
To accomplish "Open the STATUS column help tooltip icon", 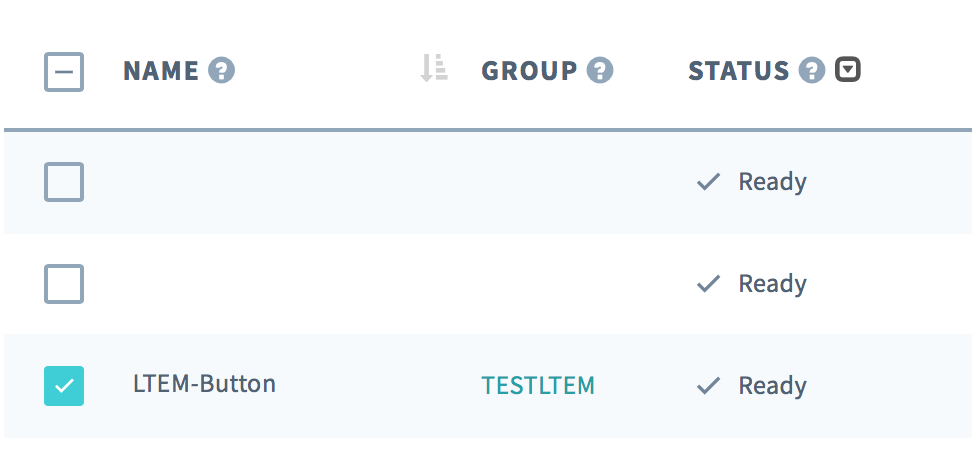I will pyautogui.click(x=812, y=71).
